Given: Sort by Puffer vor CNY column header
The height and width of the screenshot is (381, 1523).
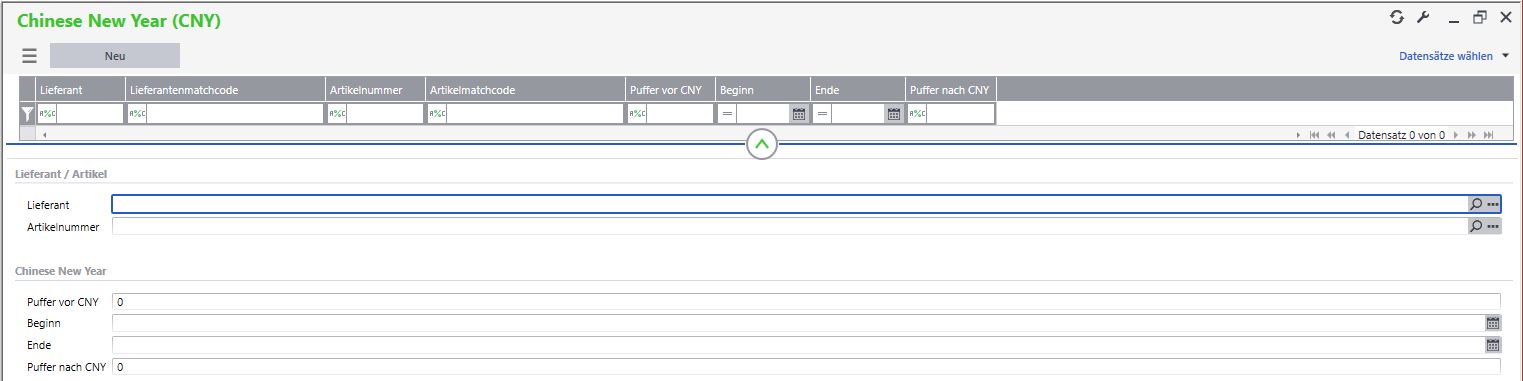Looking at the screenshot, I should tap(670, 90).
